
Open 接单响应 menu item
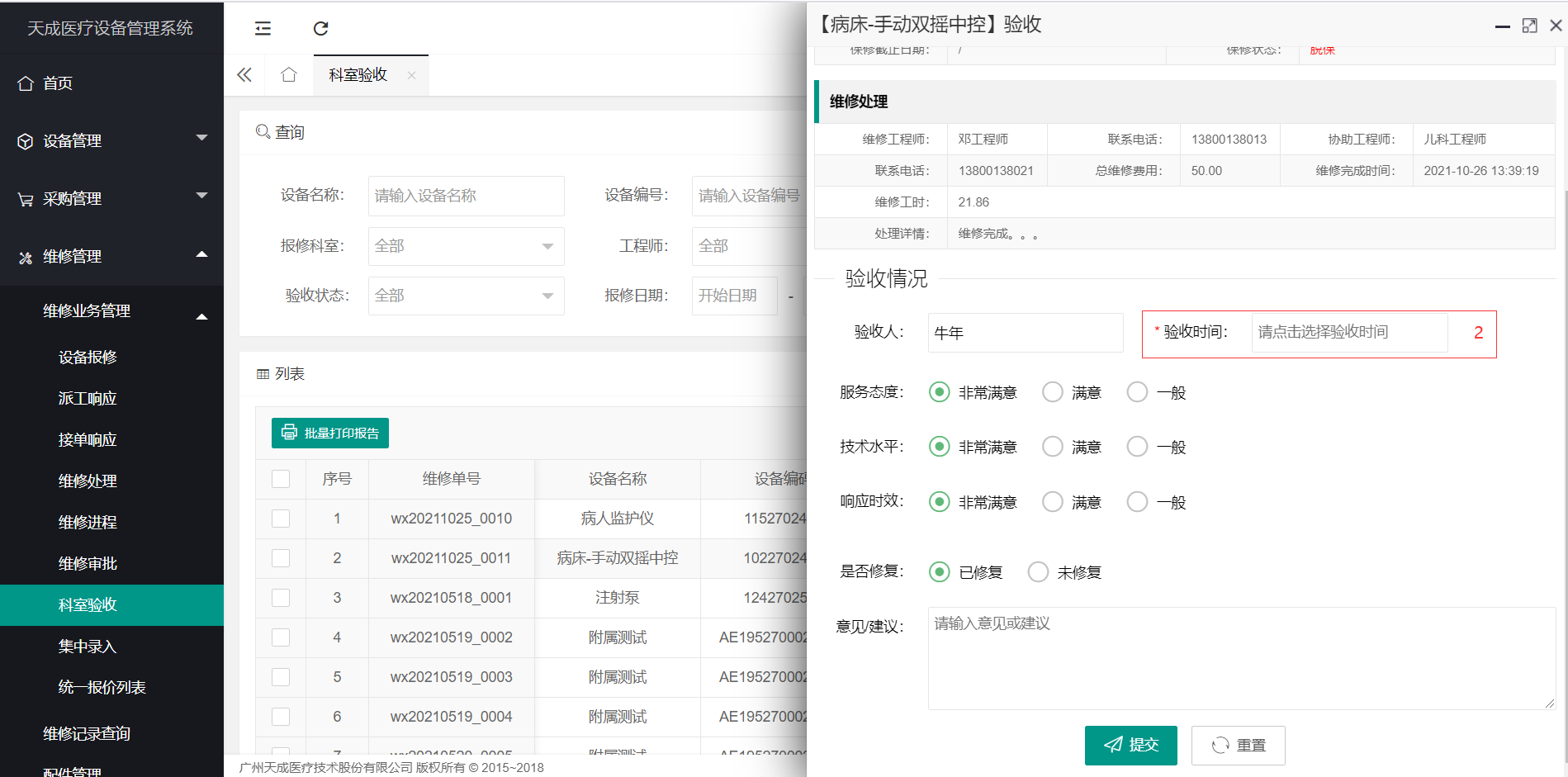111,440
